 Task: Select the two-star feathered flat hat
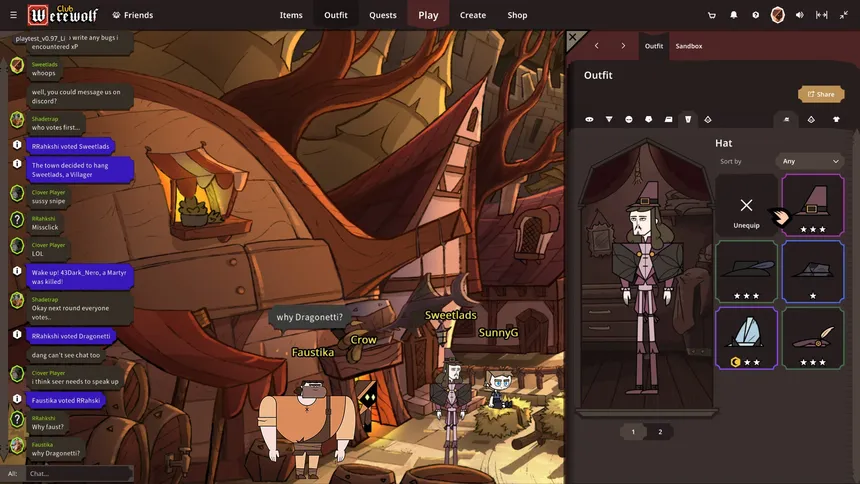click(746, 272)
